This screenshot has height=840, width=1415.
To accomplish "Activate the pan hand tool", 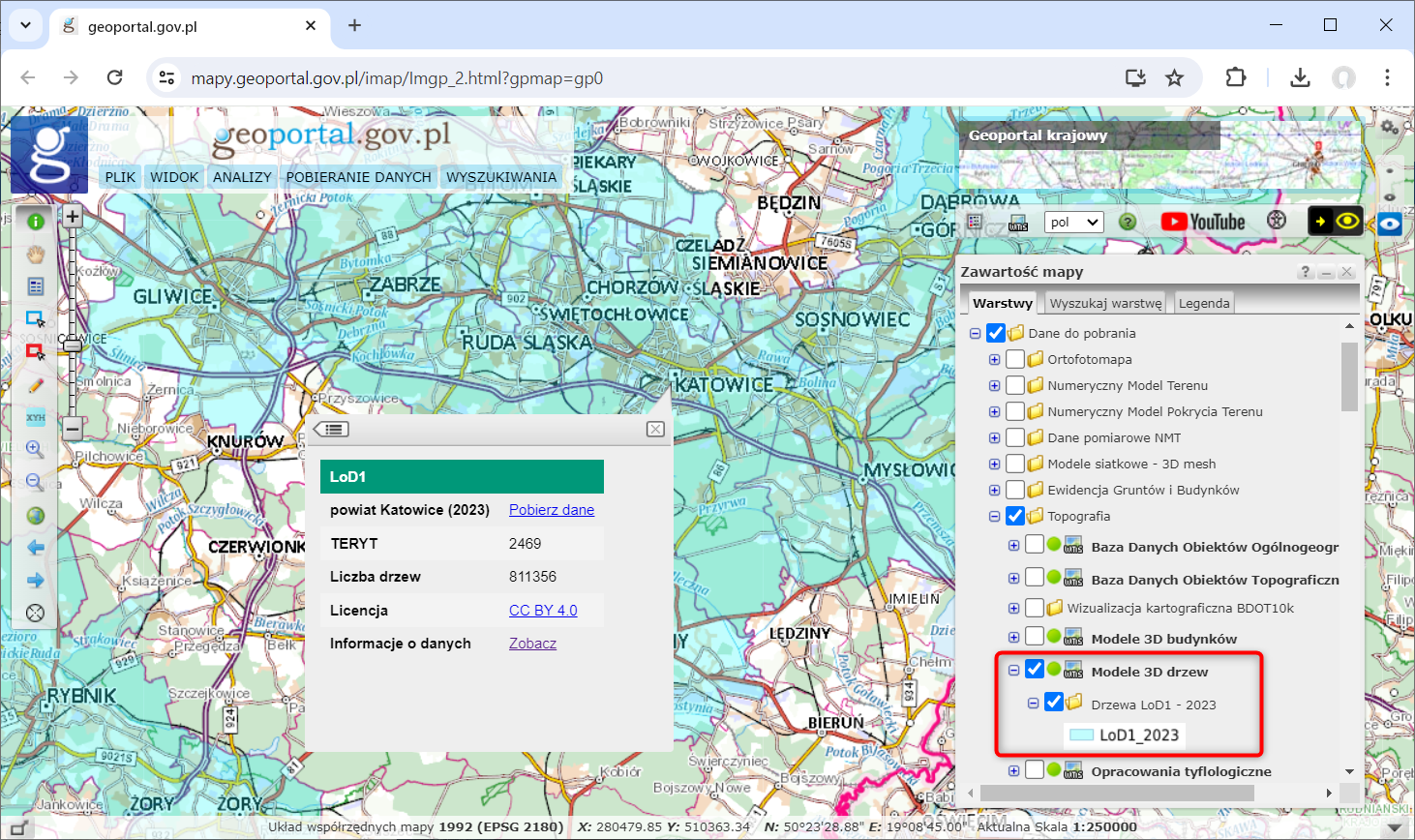I will (x=35, y=253).
